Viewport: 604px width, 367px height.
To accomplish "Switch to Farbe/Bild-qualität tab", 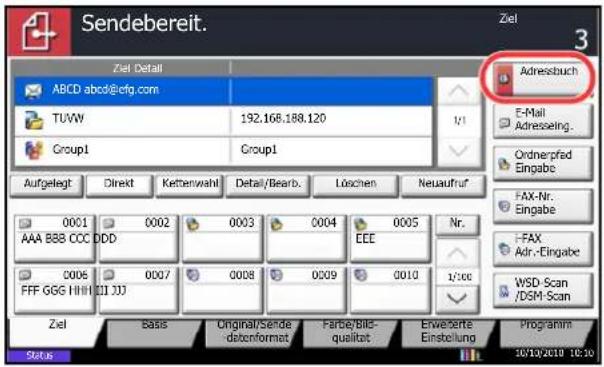I will point(351,332).
